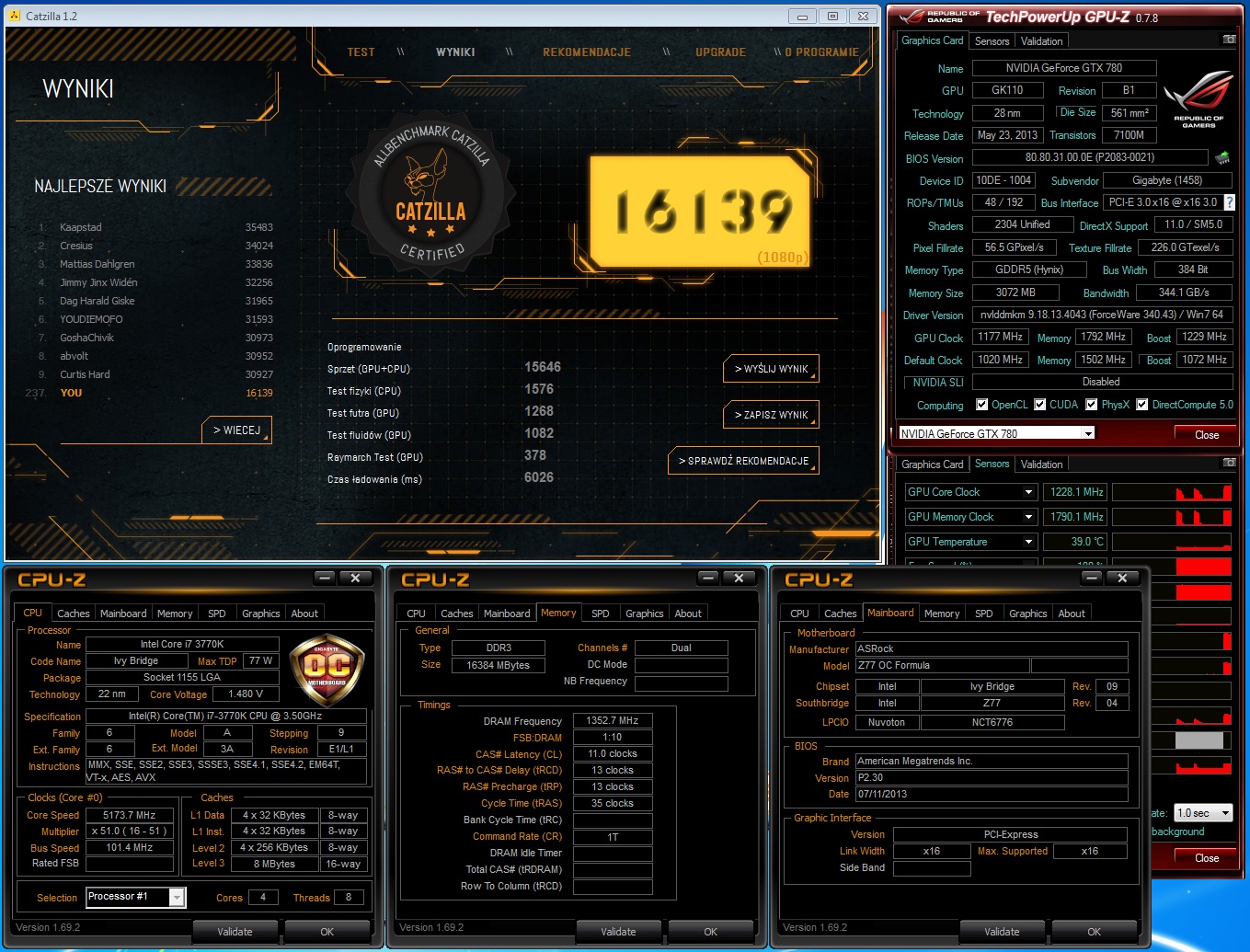Image resolution: width=1250 pixels, height=952 pixels.
Task: Open the GPU Core Clock sensor dropdown
Action: [x=1029, y=492]
